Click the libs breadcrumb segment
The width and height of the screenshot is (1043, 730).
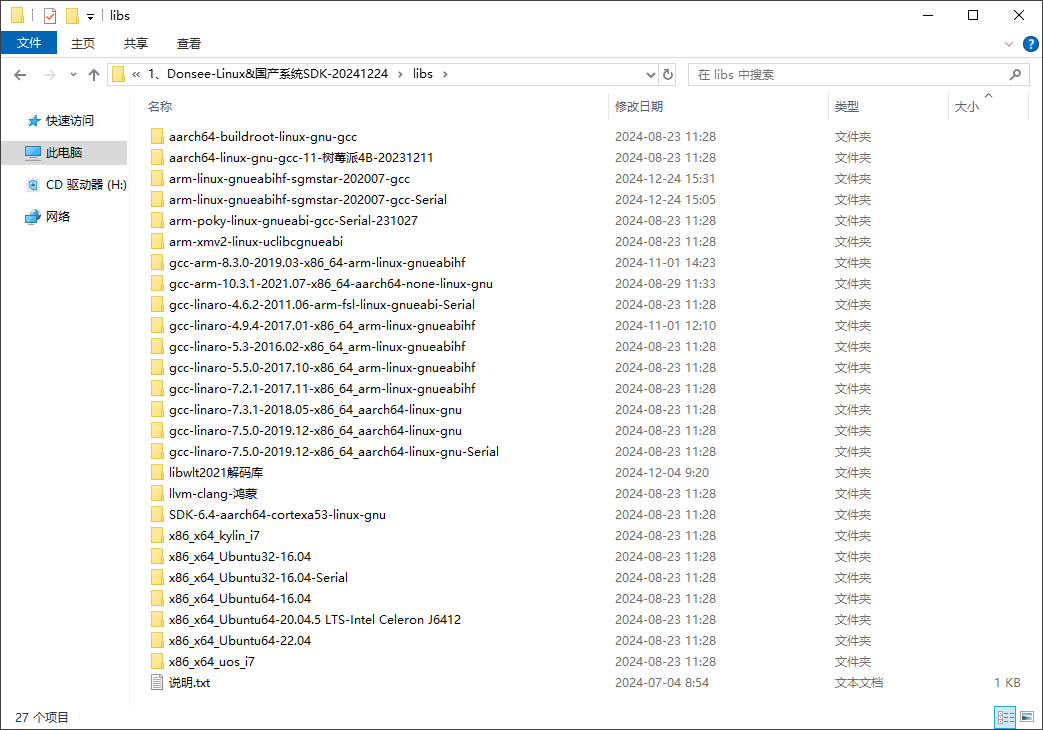422,74
